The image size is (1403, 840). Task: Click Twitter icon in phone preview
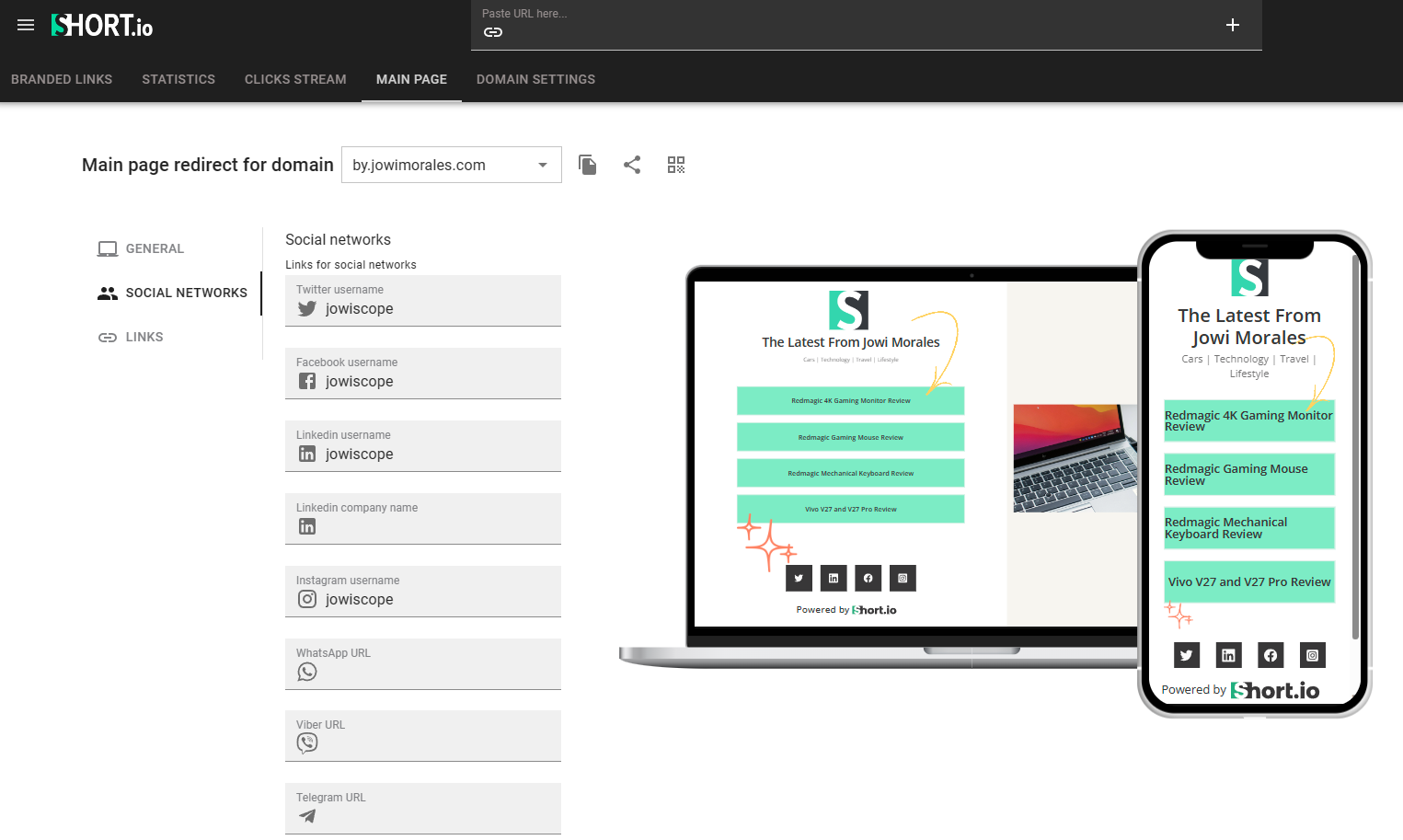coord(1187,655)
